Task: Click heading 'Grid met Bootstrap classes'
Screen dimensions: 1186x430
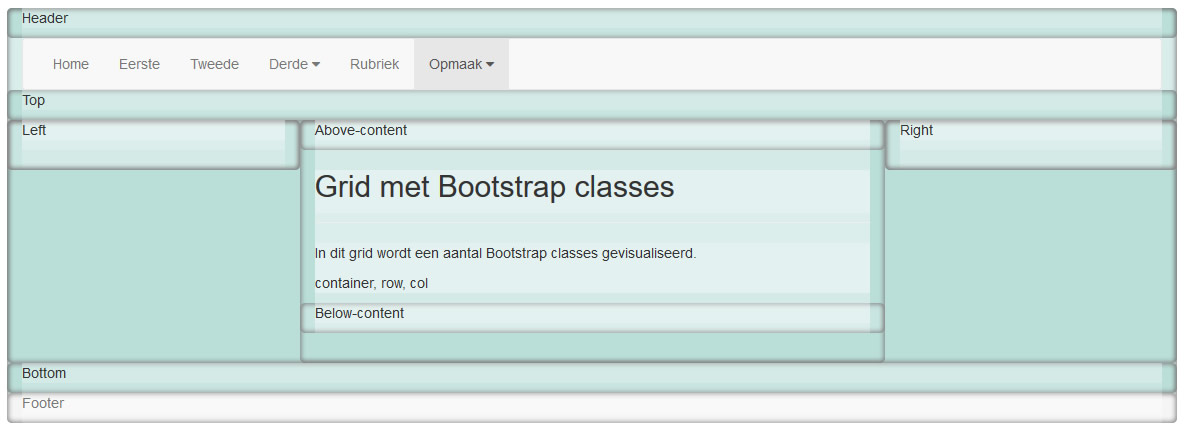Action: pos(494,186)
